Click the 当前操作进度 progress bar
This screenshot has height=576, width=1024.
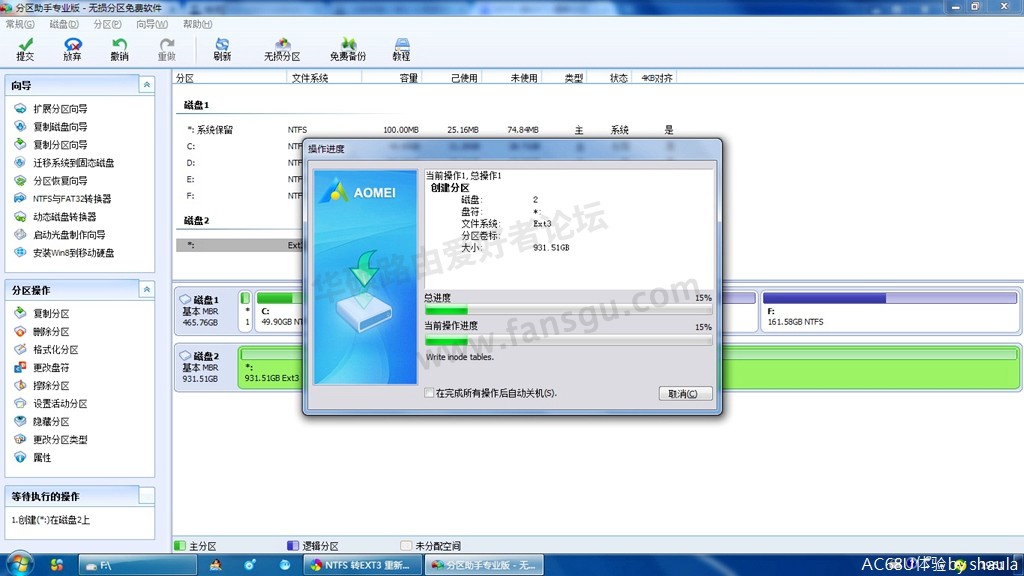[x=568, y=341]
